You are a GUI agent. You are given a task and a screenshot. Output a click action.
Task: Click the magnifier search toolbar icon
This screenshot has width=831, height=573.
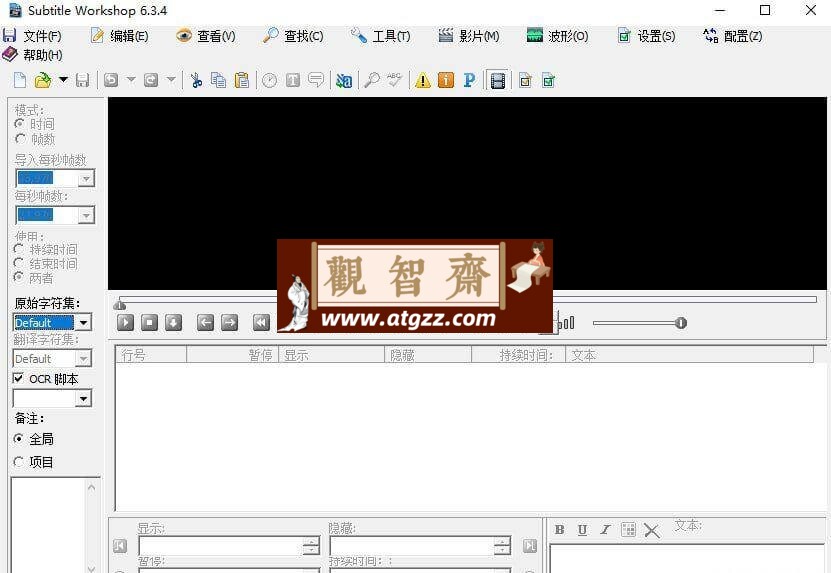point(372,81)
